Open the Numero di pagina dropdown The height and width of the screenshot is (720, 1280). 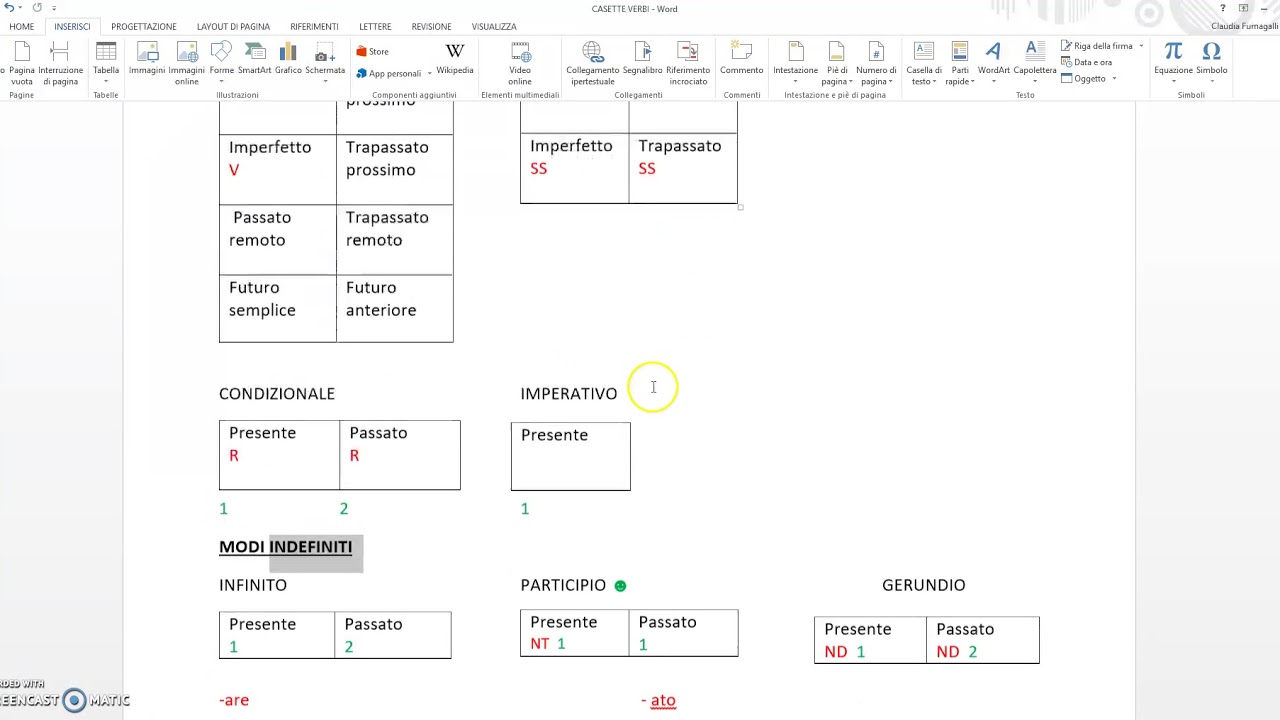click(x=876, y=63)
